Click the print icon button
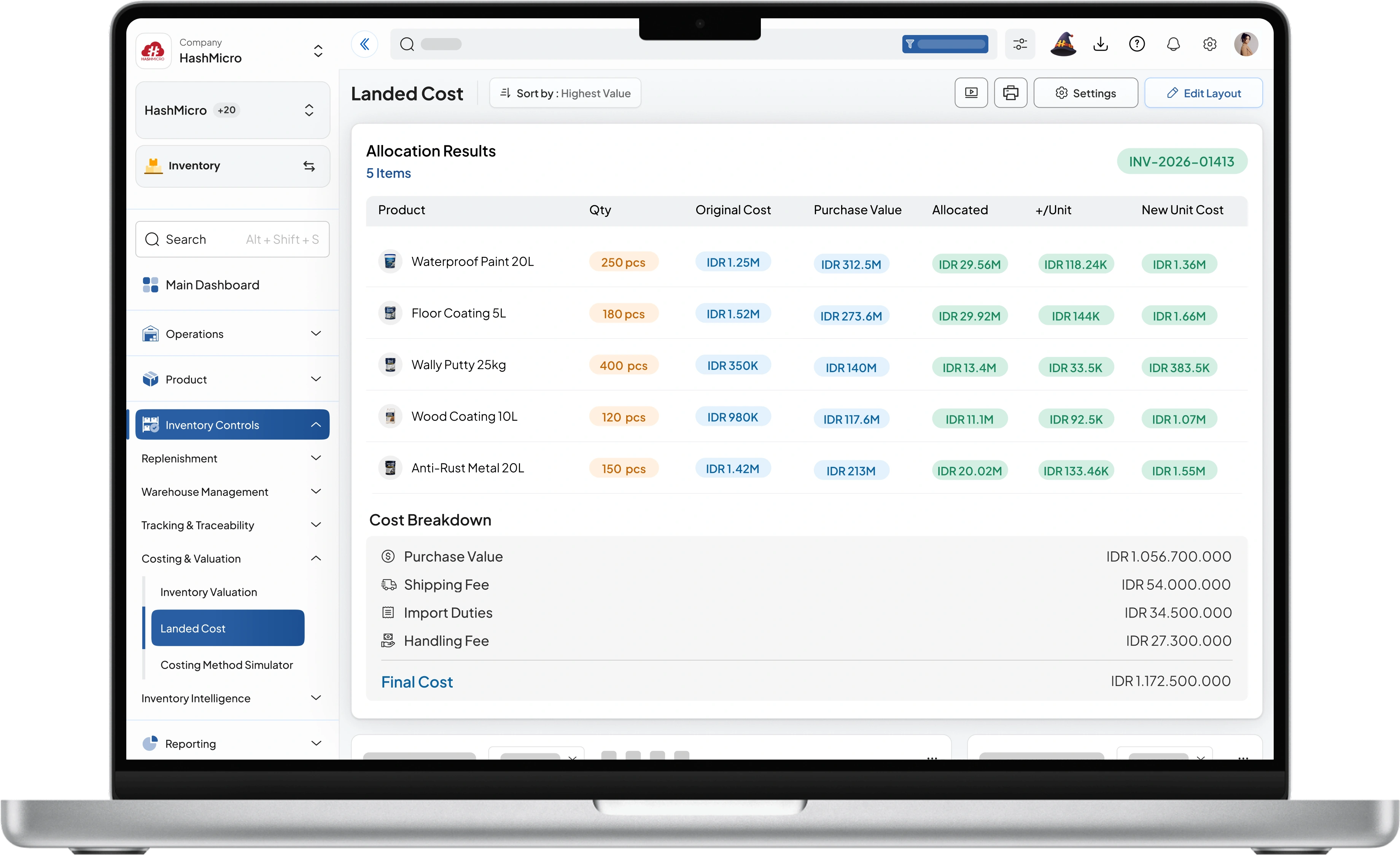Image resolution: width=1400 pixels, height=855 pixels. pyautogui.click(x=1010, y=93)
